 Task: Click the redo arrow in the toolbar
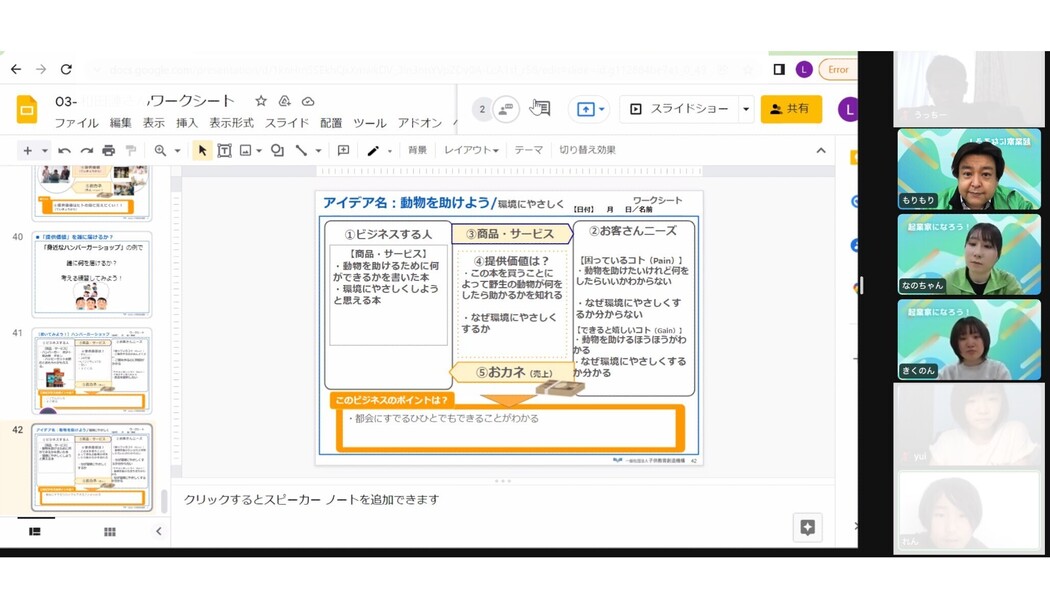coord(86,151)
